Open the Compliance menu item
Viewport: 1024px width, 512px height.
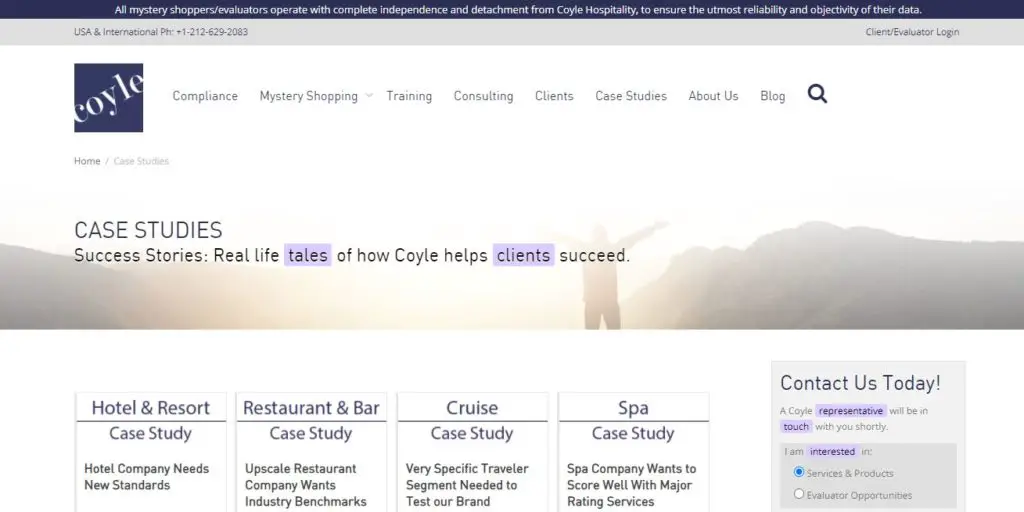pyautogui.click(x=205, y=96)
